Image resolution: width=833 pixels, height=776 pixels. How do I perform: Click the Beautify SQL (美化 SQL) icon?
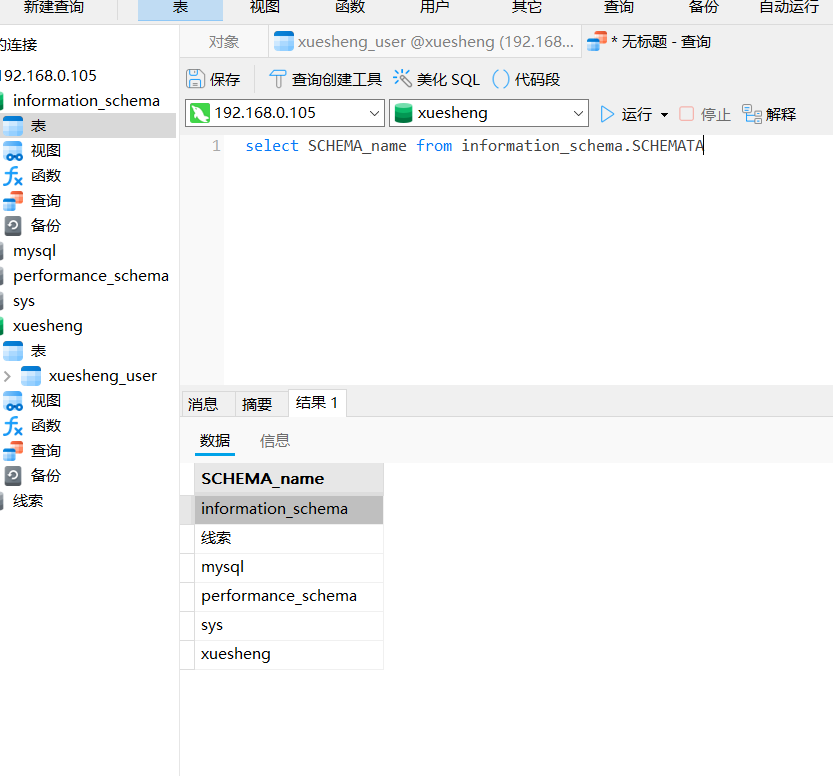[403, 79]
